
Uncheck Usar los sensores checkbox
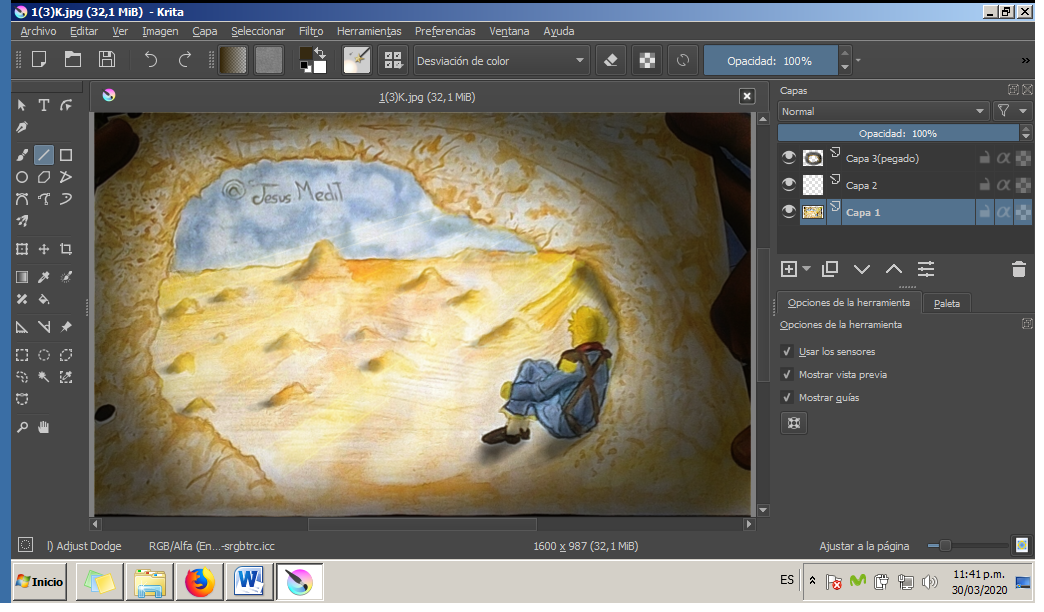click(x=787, y=352)
